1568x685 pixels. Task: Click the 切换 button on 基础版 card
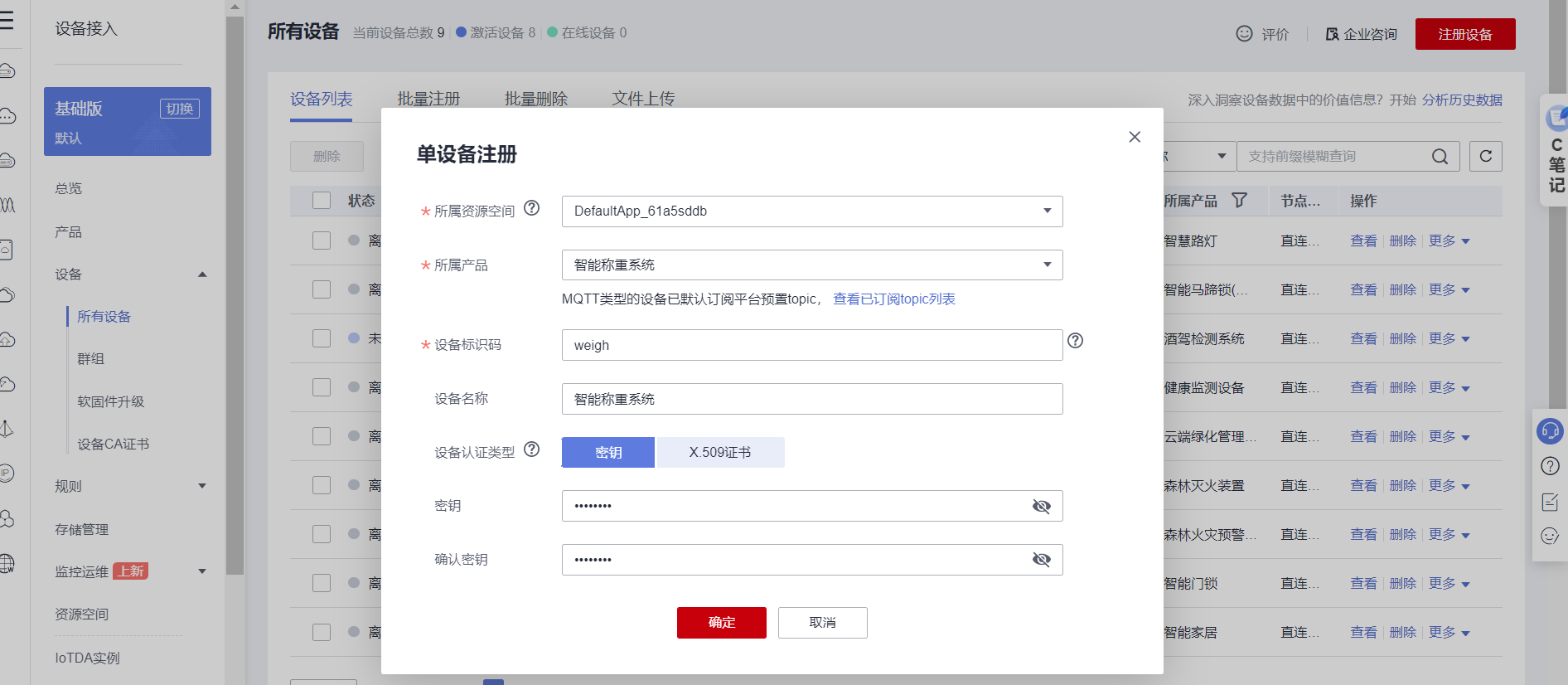pyautogui.click(x=180, y=109)
